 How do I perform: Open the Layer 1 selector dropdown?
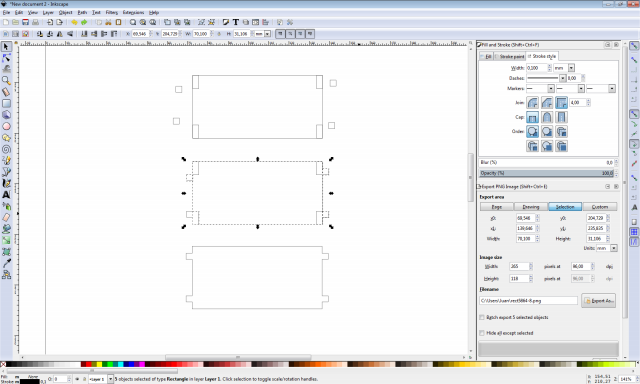click(110, 379)
